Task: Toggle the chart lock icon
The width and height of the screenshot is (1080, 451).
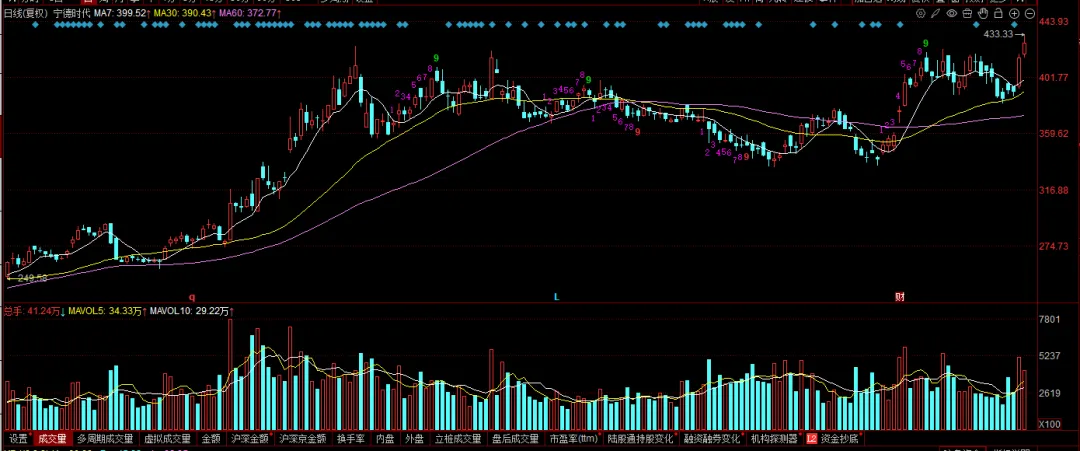Action: [x=998, y=13]
